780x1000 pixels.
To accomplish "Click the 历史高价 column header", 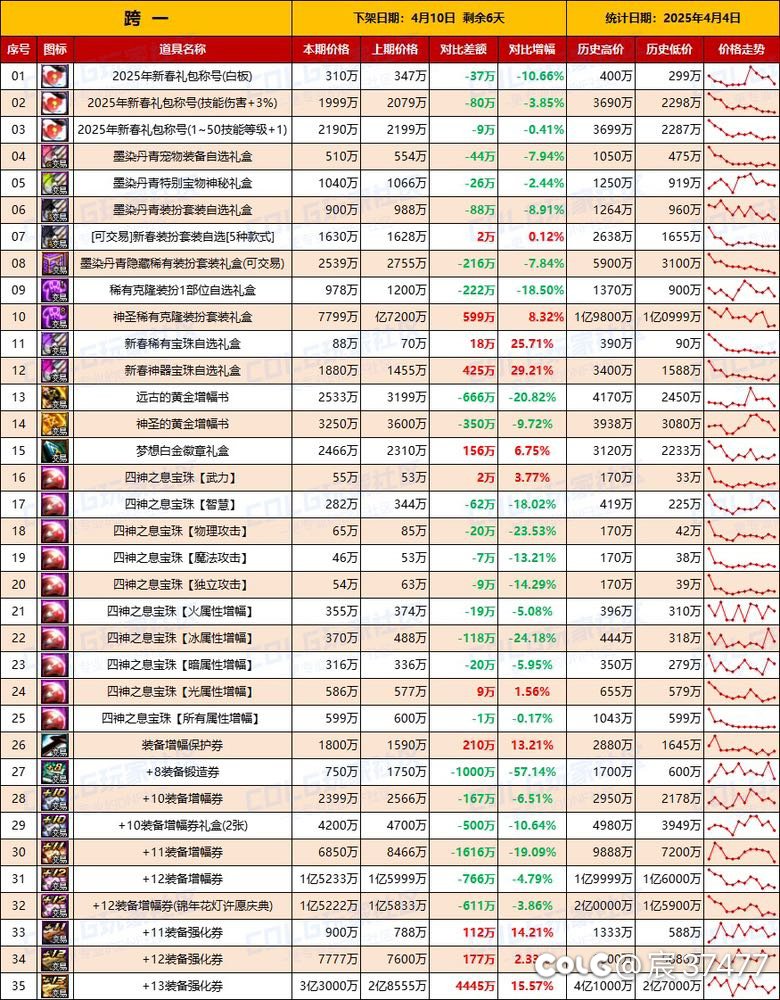I will coord(601,50).
